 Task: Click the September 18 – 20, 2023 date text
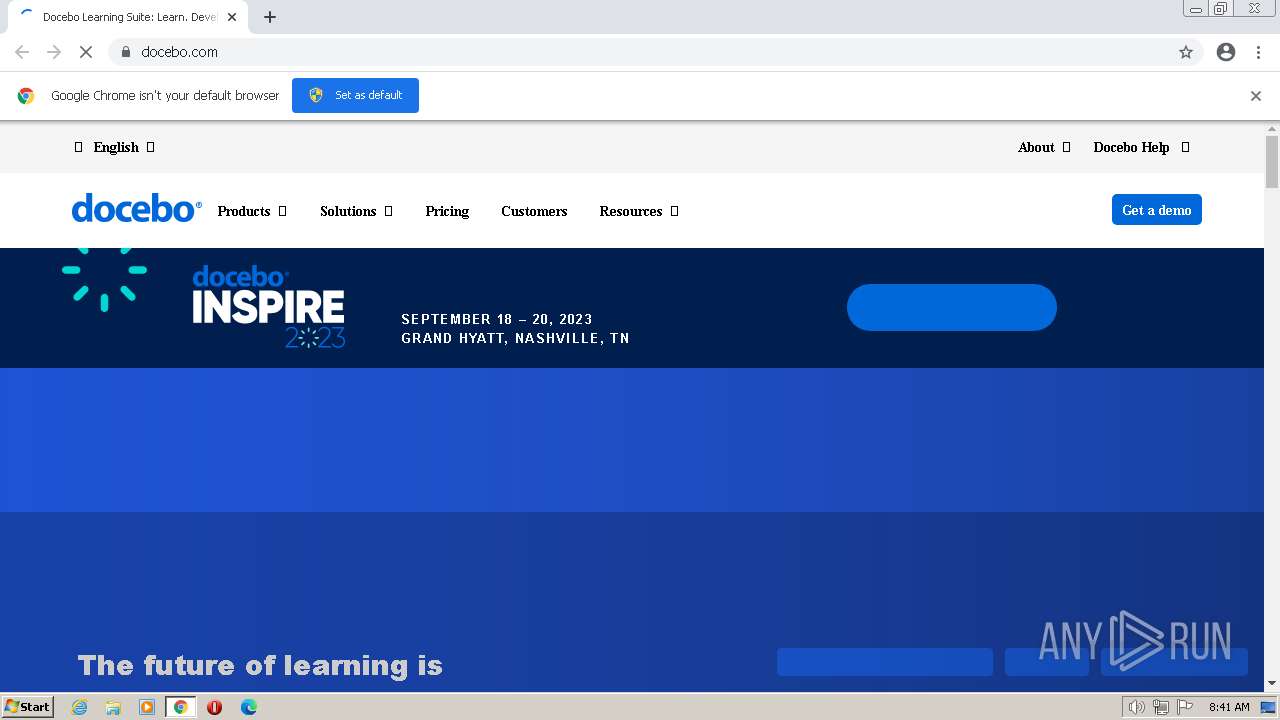497,319
